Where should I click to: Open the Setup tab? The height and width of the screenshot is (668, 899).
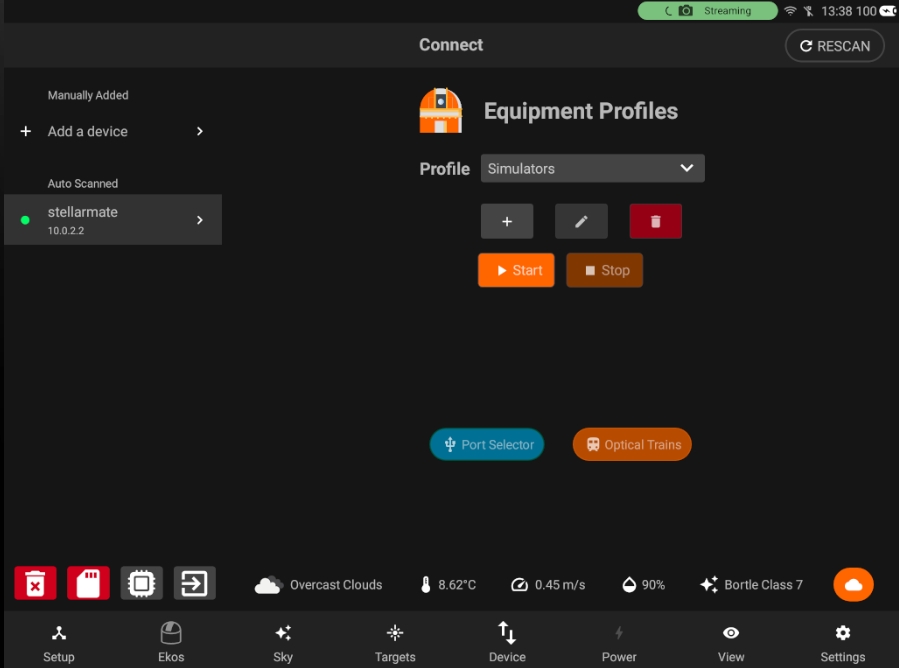click(x=58, y=643)
